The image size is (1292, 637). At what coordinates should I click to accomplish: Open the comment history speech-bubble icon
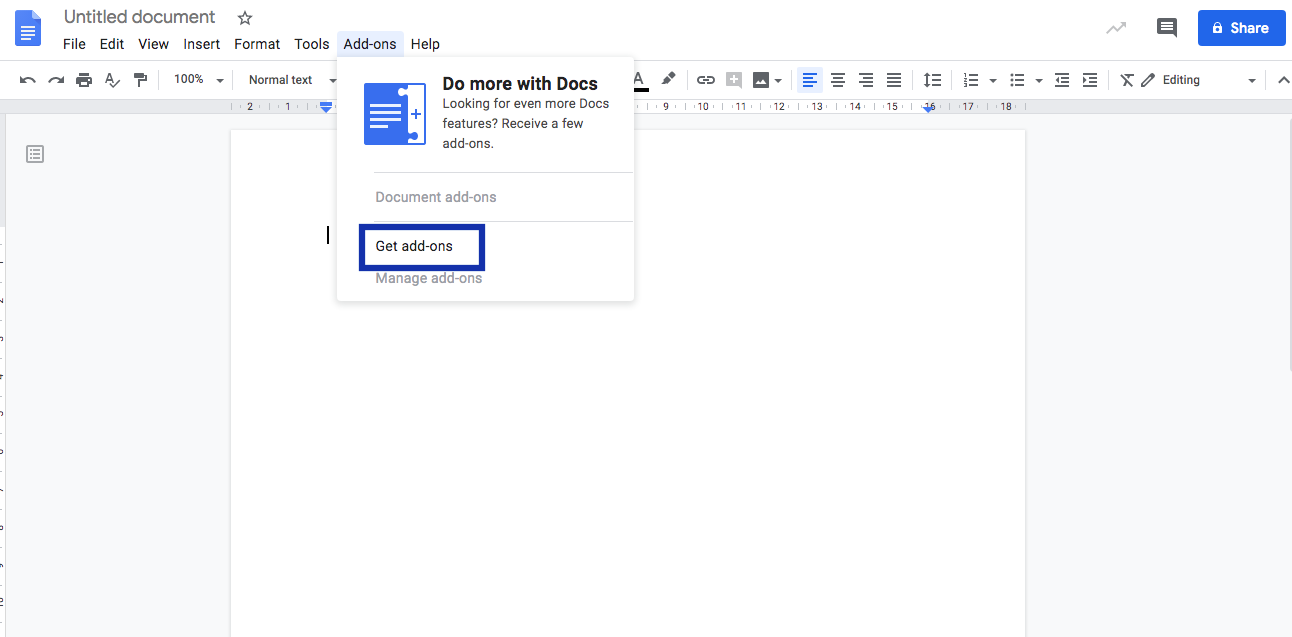tap(1167, 28)
